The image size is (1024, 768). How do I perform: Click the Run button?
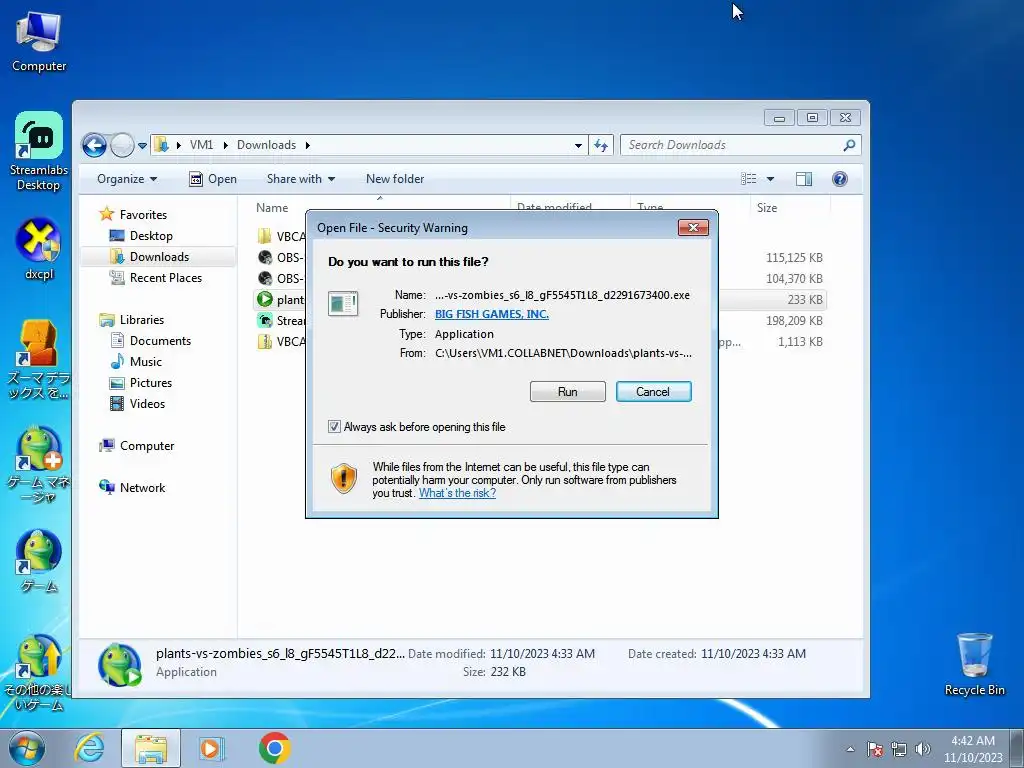pyautogui.click(x=568, y=392)
